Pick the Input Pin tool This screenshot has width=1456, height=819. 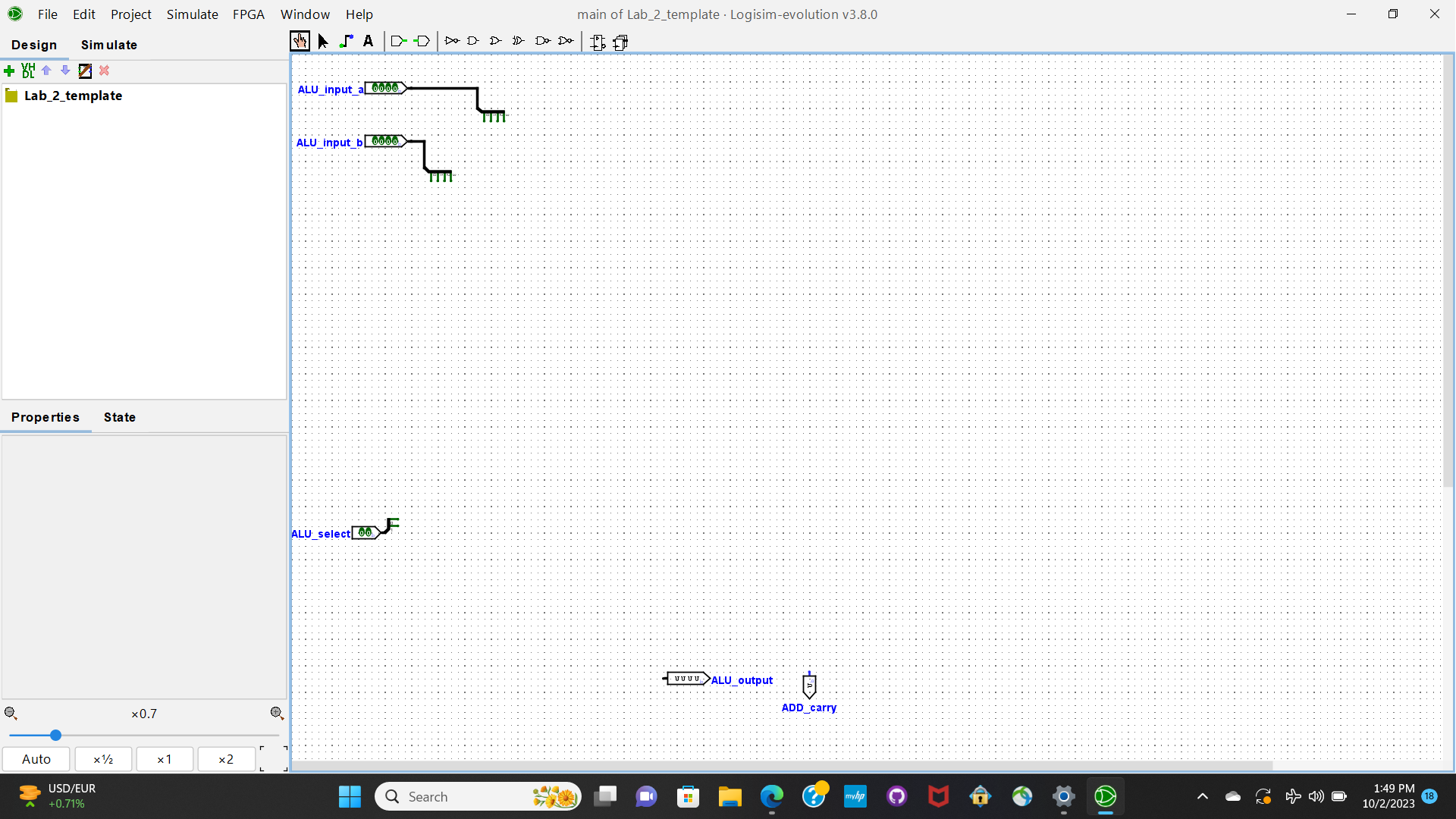pos(398,41)
